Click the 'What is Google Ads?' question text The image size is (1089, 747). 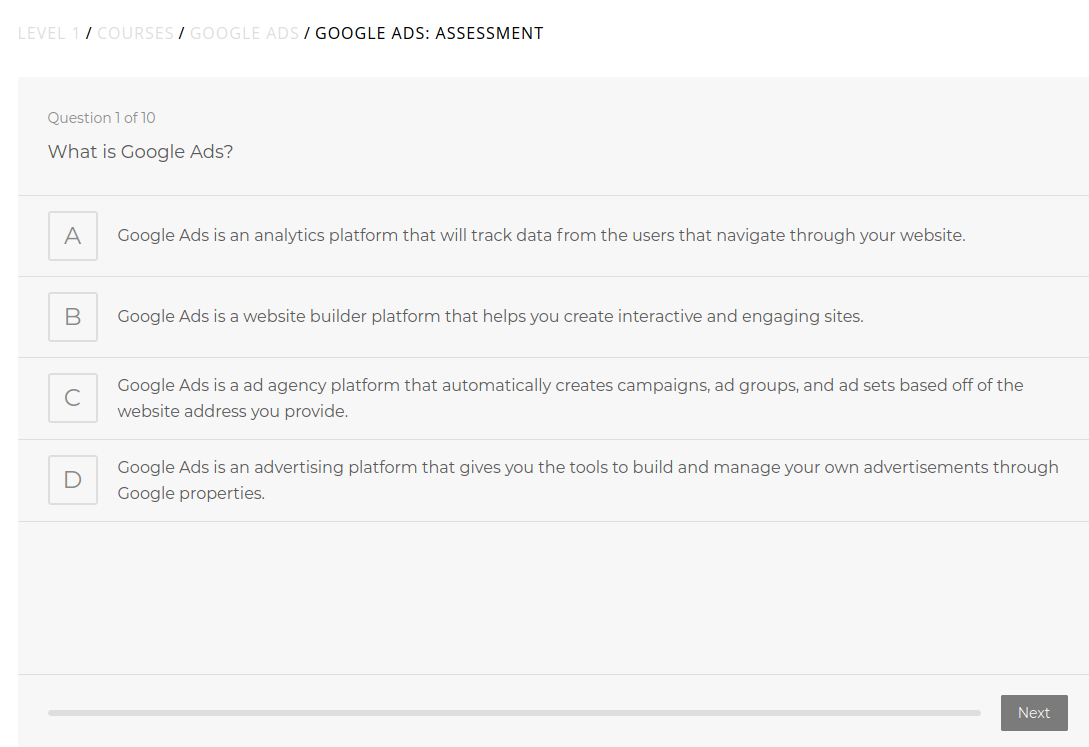[x=140, y=152]
